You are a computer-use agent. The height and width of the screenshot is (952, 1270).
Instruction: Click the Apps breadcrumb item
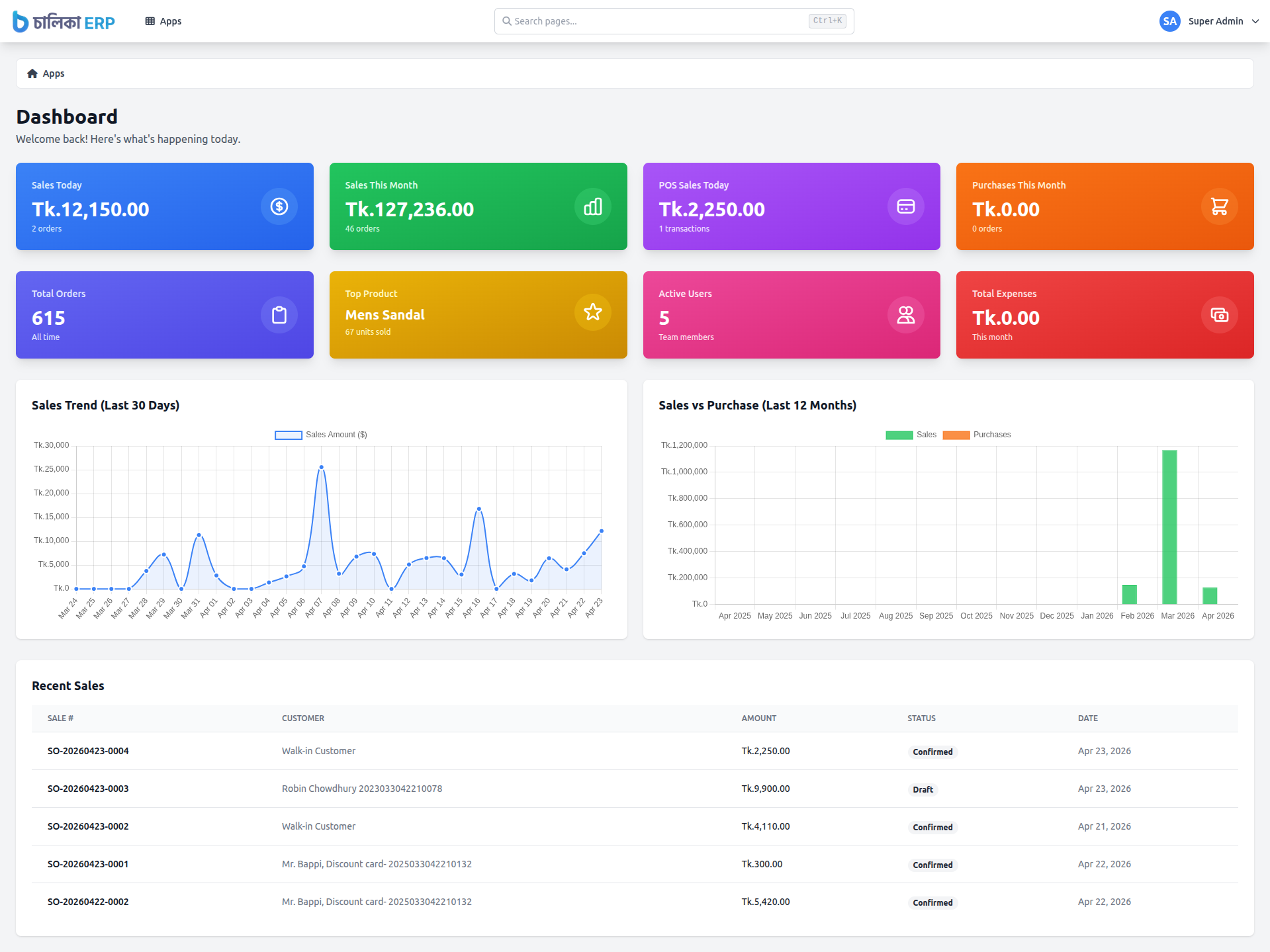point(54,73)
